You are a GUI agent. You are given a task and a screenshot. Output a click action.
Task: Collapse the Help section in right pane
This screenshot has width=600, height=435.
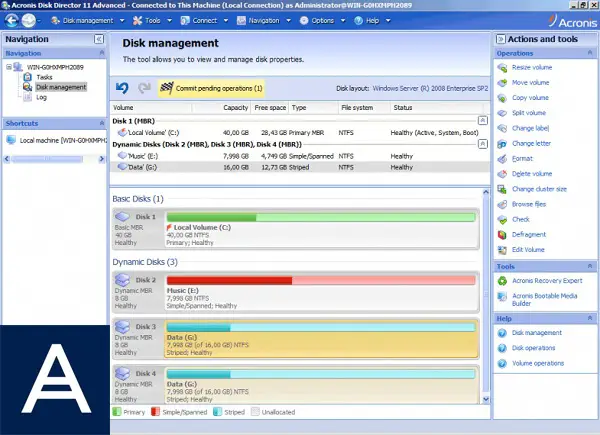tap(590, 318)
